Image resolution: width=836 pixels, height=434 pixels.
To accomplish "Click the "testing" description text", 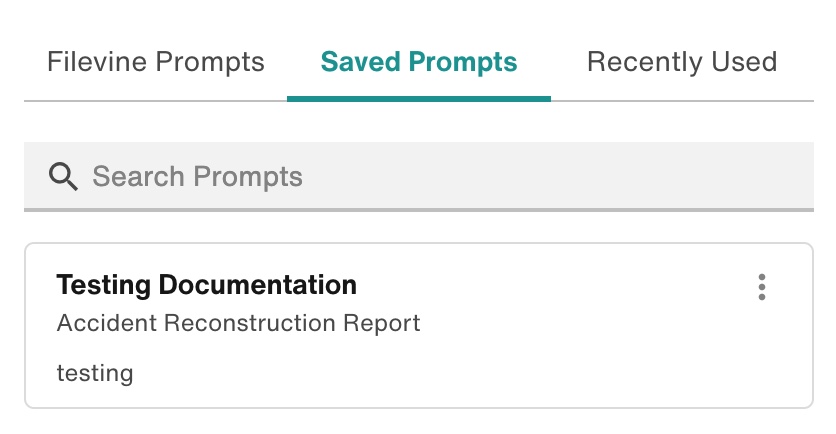I will (x=95, y=373).
